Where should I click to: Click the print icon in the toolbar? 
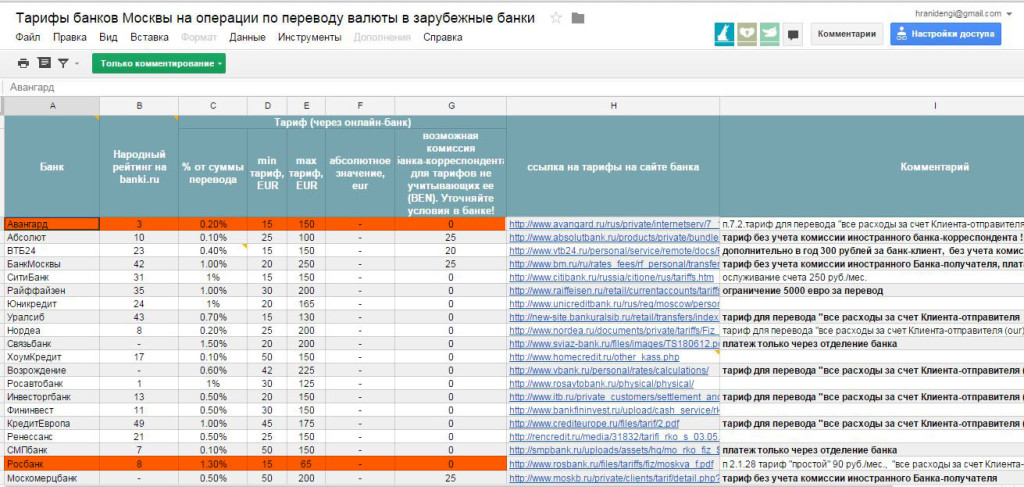click(x=24, y=63)
